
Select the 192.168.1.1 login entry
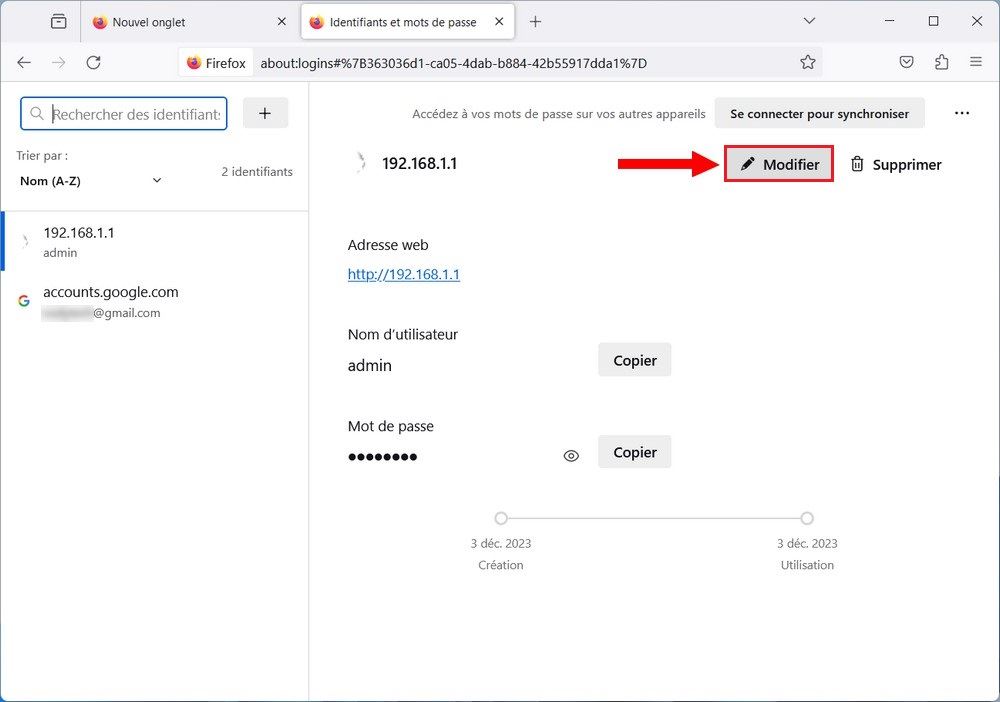110,241
